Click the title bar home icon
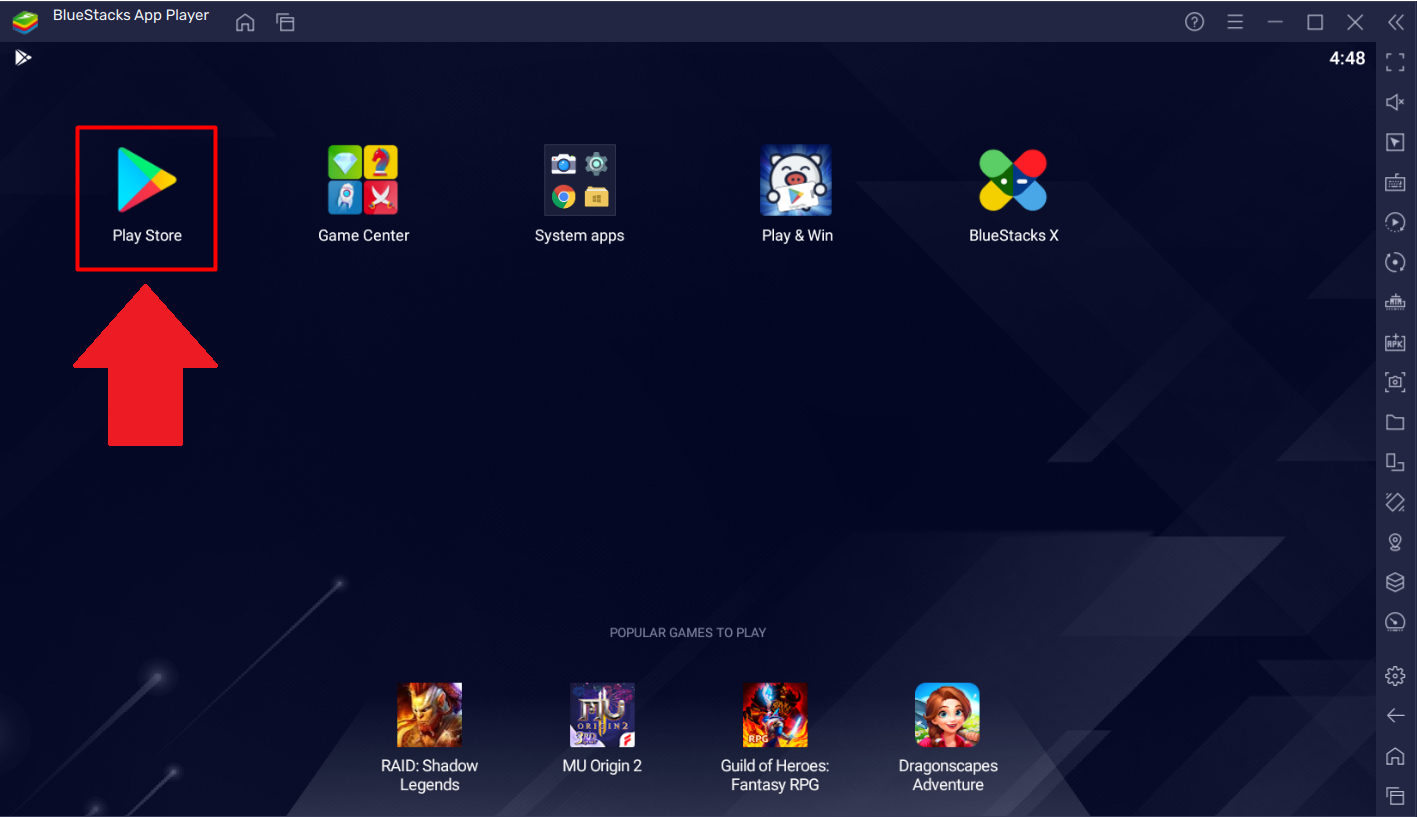 (x=245, y=22)
